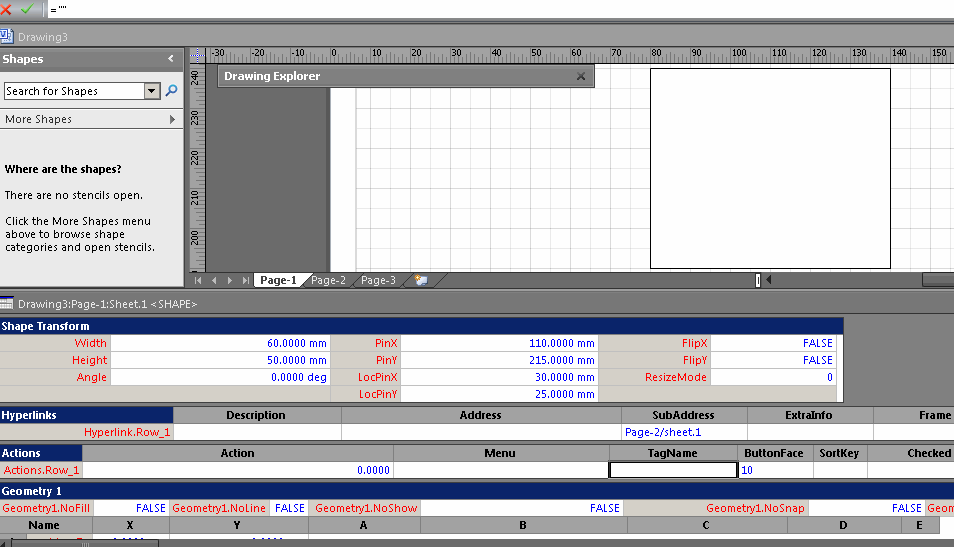Go to previous page tab arrow
Viewport: 954px width, 547px height.
click(214, 280)
